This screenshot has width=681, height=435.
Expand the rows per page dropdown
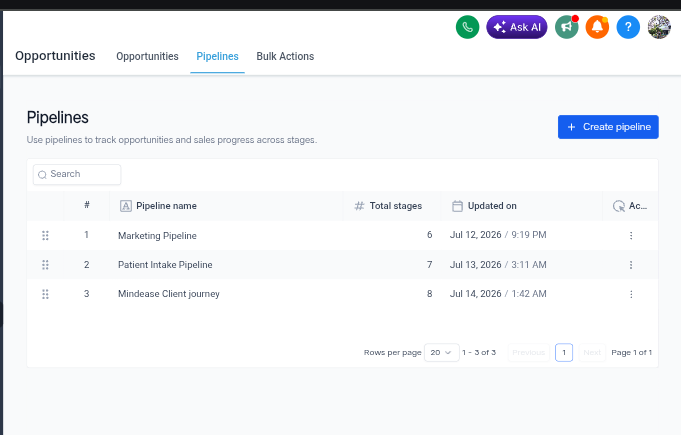pos(441,353)
